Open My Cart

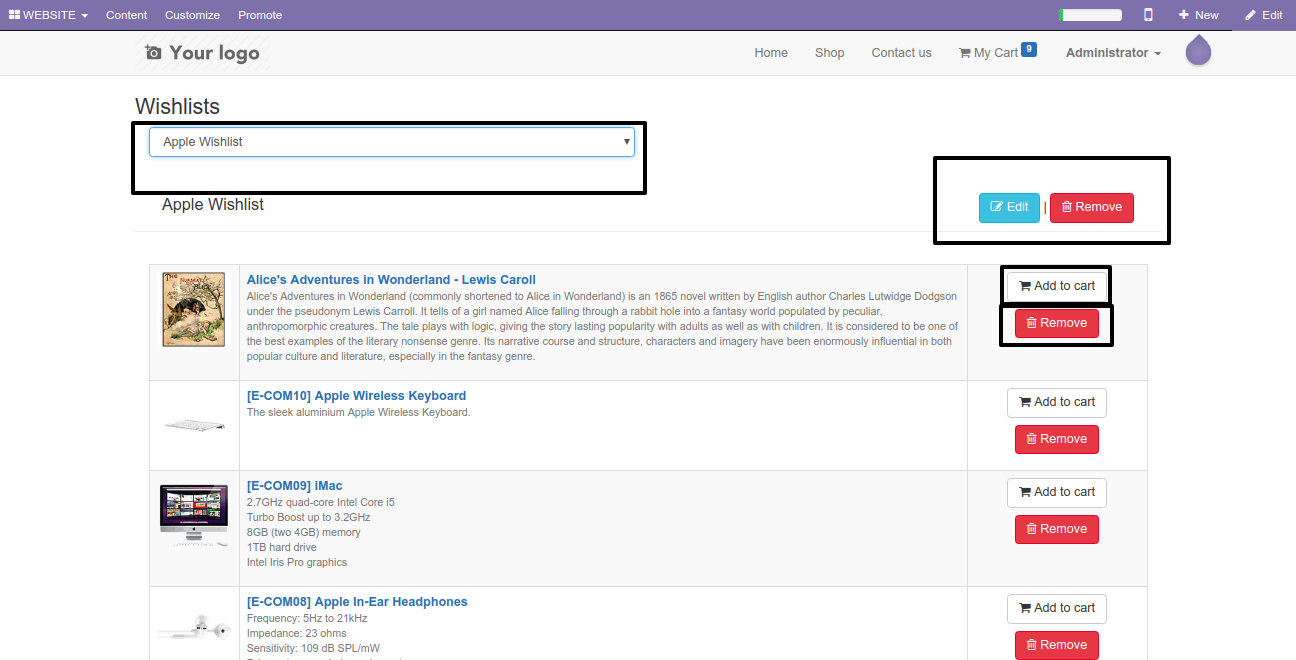(x=988, y=53)
